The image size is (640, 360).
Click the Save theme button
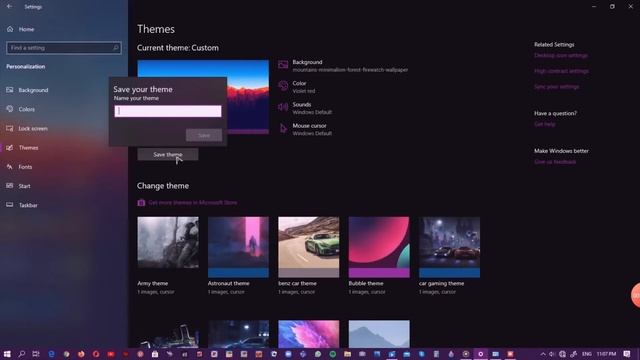[x=168, y=154]
